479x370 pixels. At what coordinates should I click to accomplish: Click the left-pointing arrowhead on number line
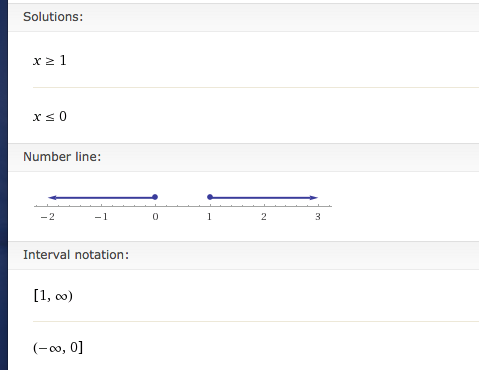(x=52, y=198)
